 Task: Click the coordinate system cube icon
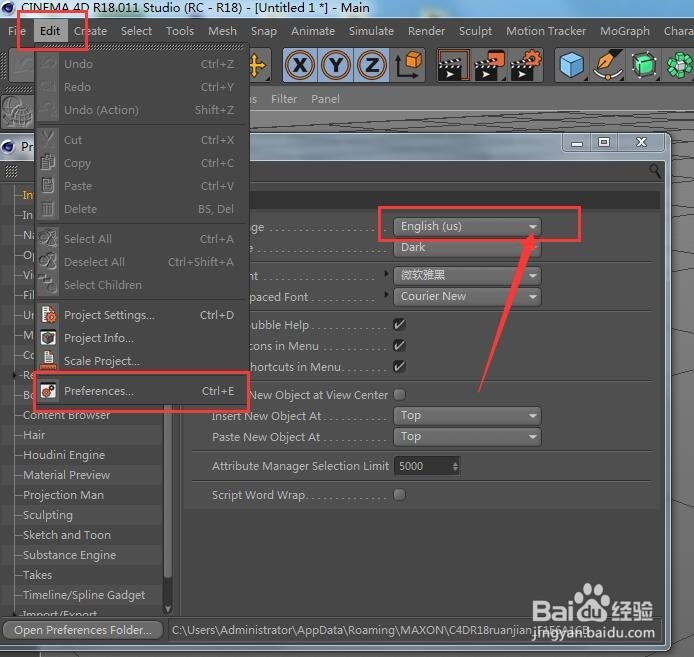[409, 66]
